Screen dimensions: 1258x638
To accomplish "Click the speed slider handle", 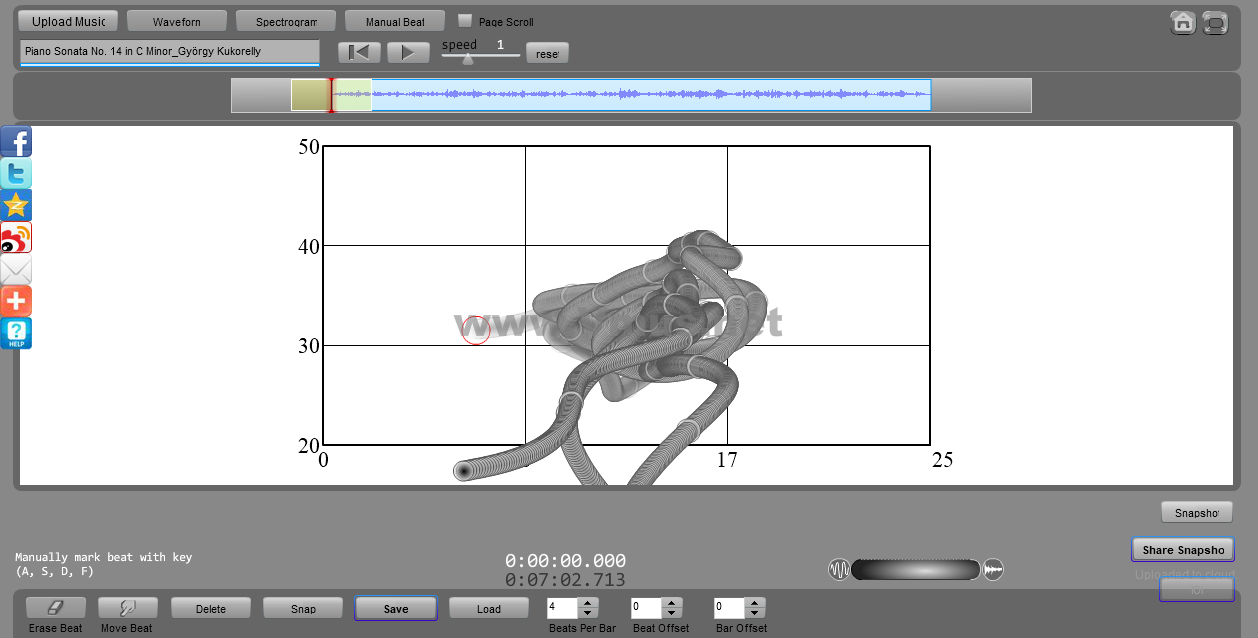I will [x=467, y=58].
